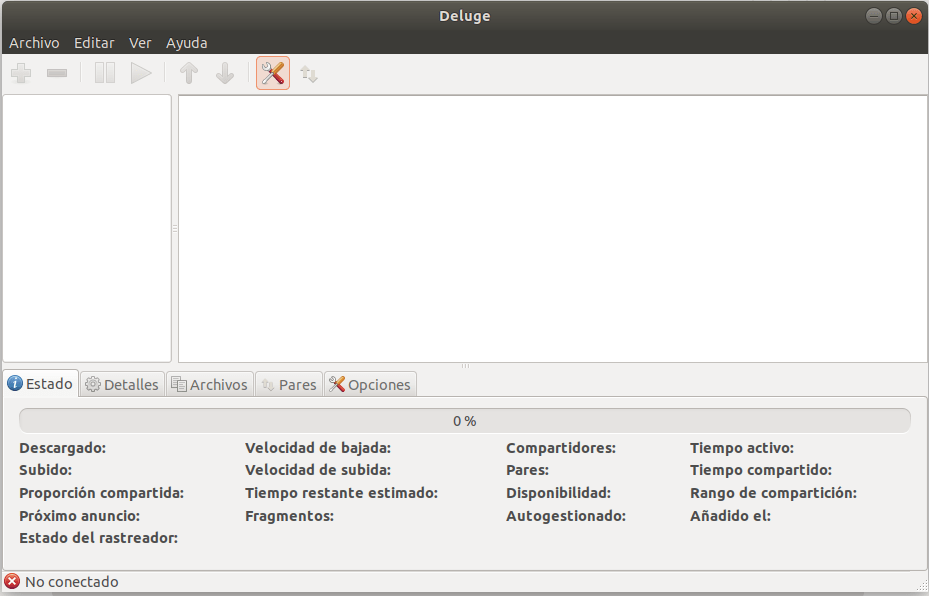Image resolution: width=929 pixels, height=596 pixels.
Task: Click the Remove torrent minus icon
Action: click(57, 73)
